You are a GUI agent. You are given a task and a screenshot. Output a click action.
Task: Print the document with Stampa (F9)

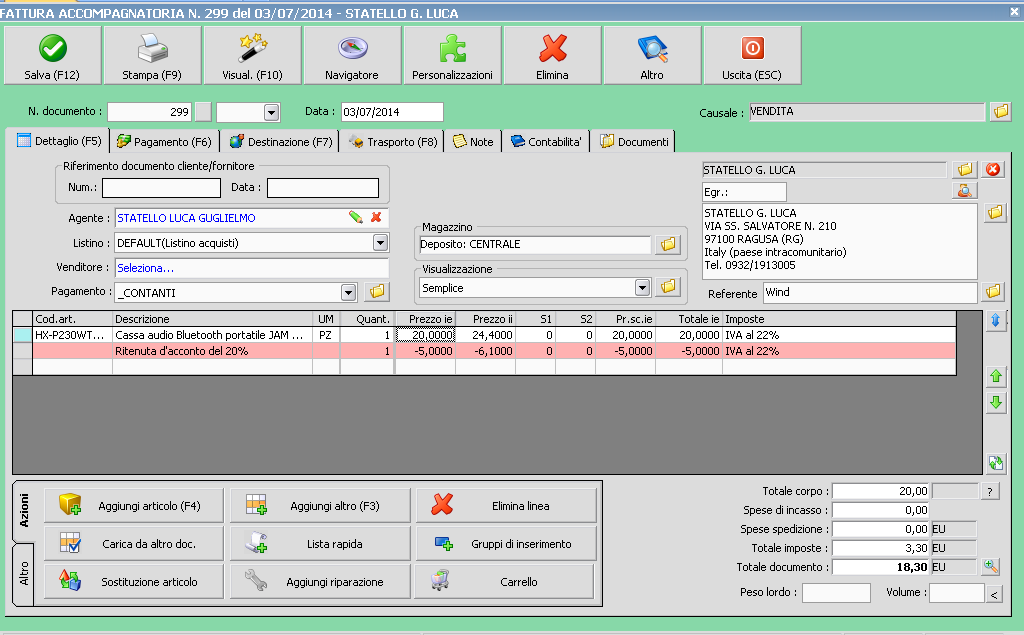(x=152, y=56)
